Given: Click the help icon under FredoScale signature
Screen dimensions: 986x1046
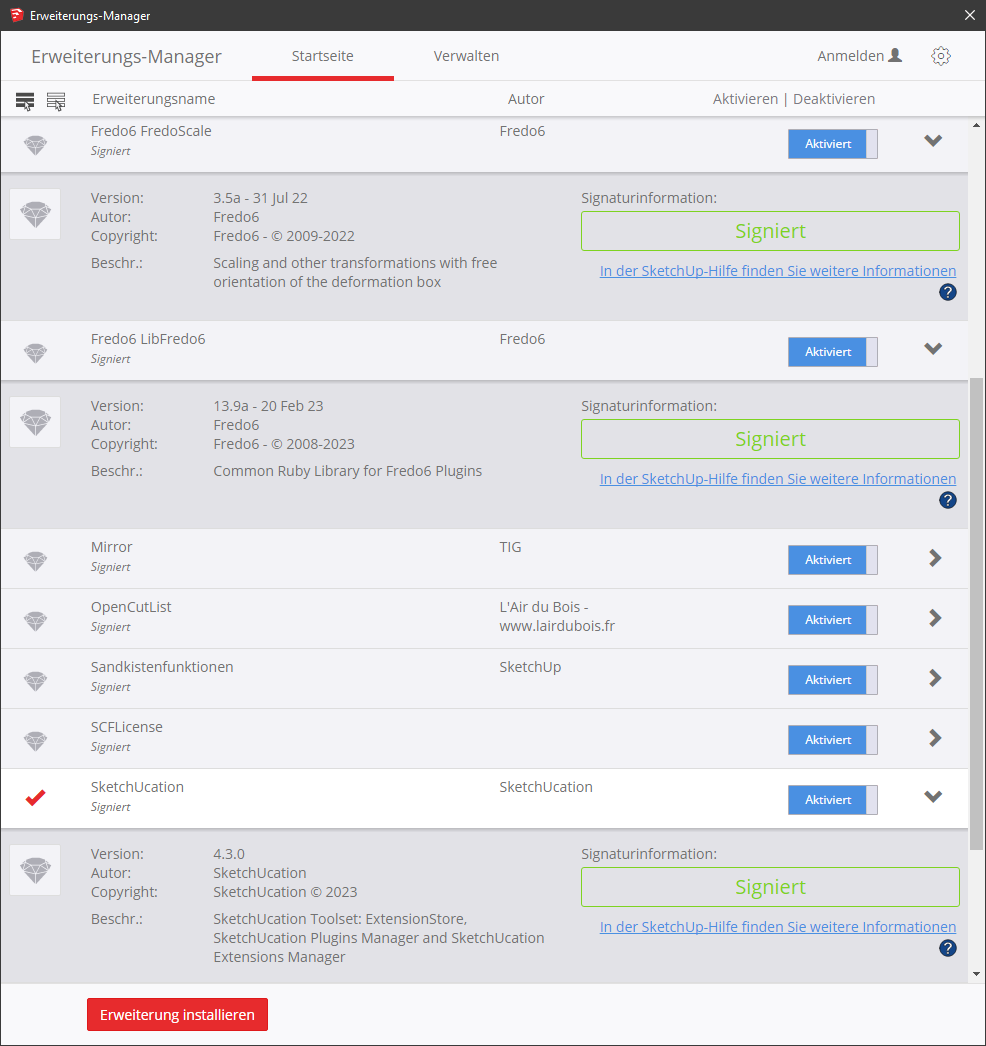Looking at the screenshot, I should (948, 292).
